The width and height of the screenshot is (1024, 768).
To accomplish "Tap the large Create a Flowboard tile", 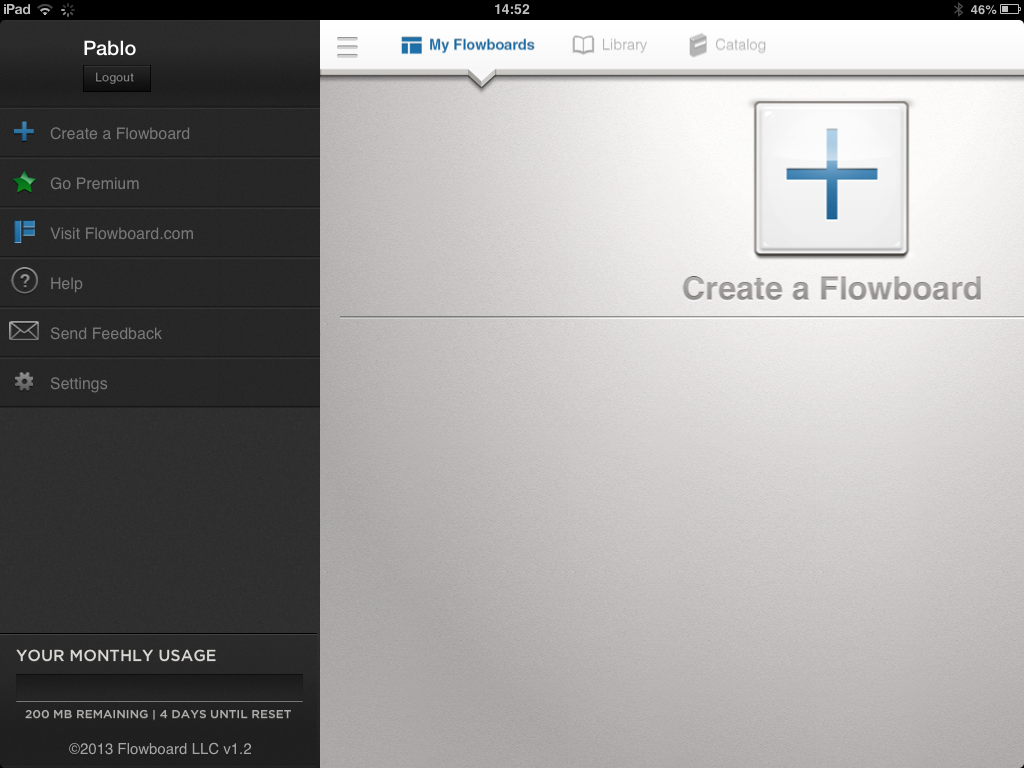I will pyautogui.click(x=831, y=178).
